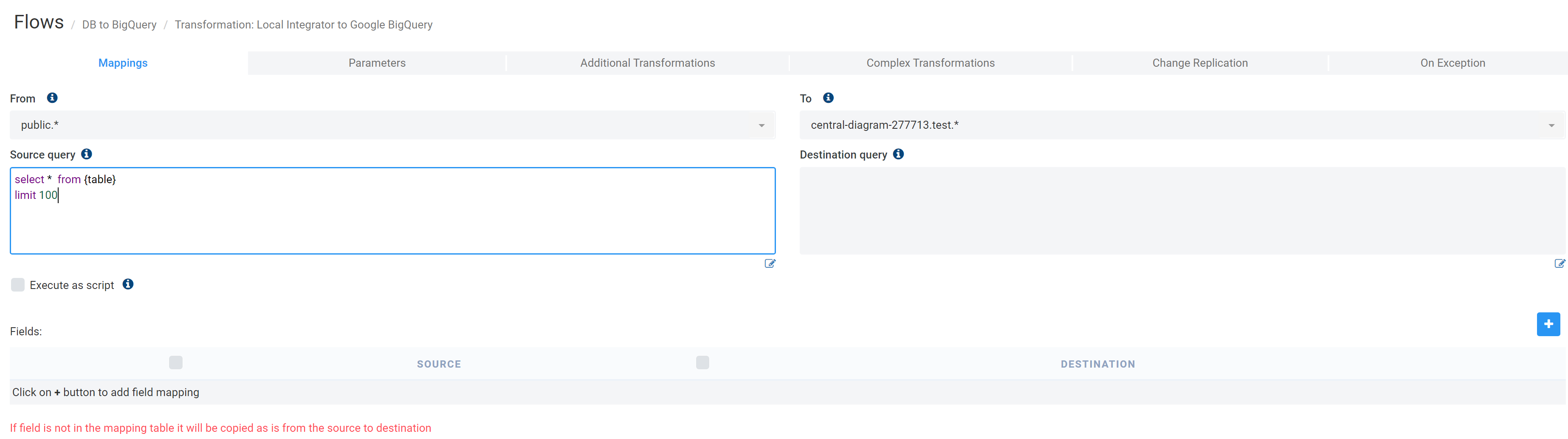
Task: Enable the Execute as script checkbox
Action: point(18,284)
